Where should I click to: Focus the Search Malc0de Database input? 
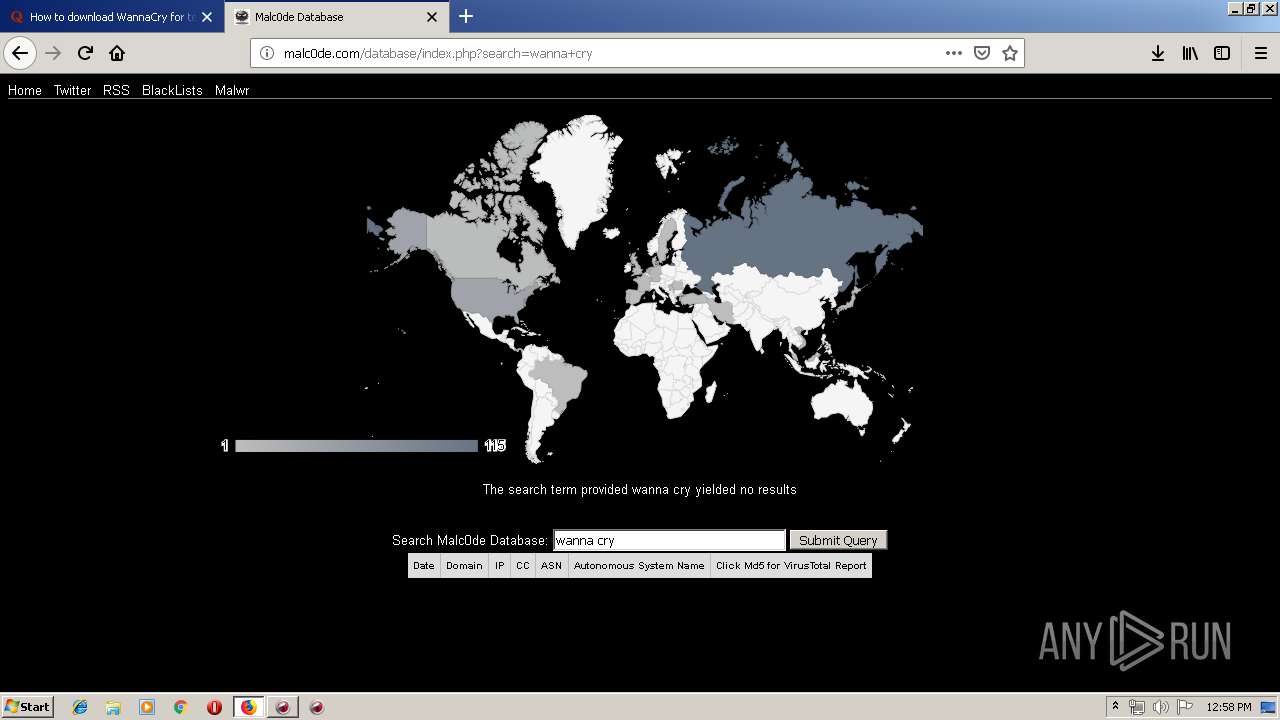tap(669, 540)
